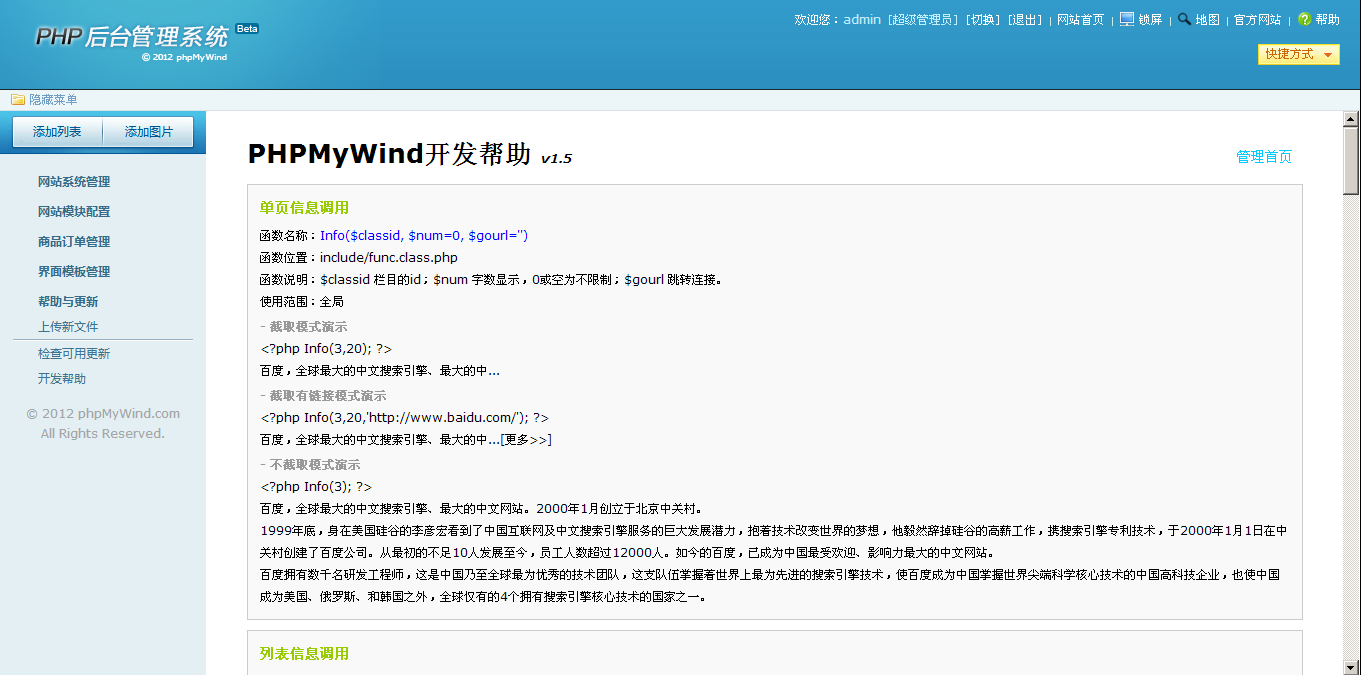Screen dimensions: 1361x675
Task: Expand the 网站模块配置 menu
Action: (x=74, y=212)
